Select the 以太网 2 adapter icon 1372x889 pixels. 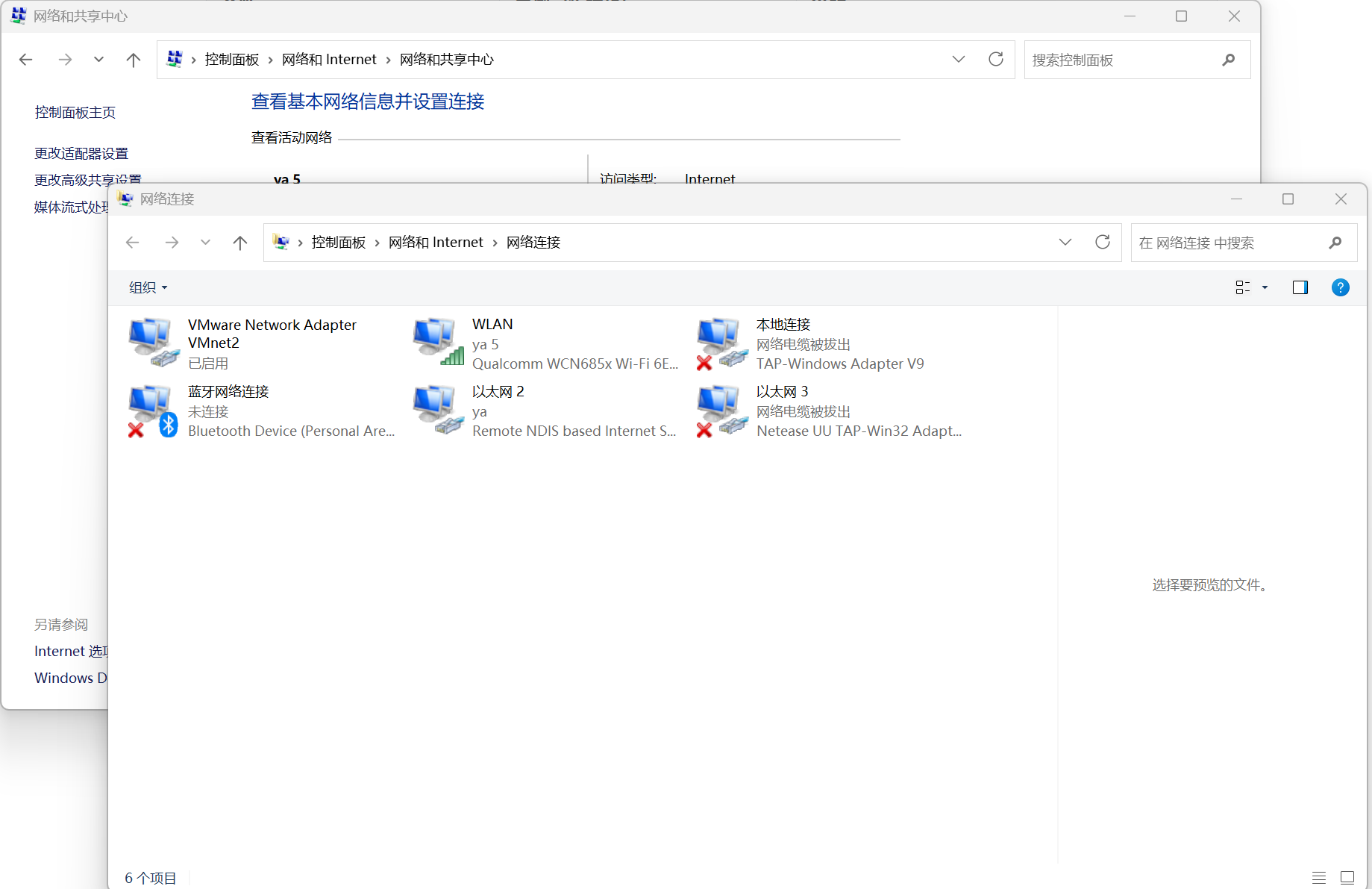[438, 411]
